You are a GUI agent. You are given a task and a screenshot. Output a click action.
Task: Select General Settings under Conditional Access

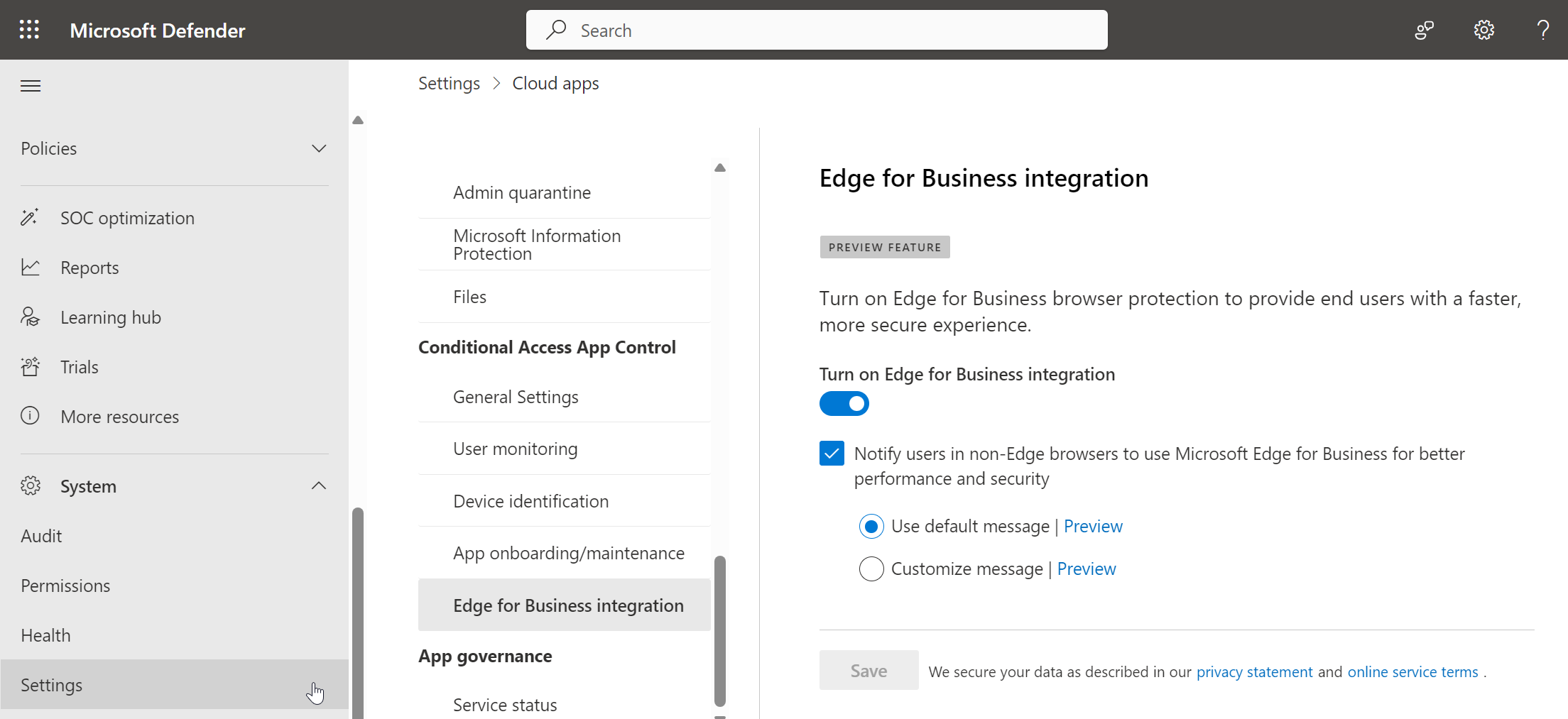tap(565, 397)
